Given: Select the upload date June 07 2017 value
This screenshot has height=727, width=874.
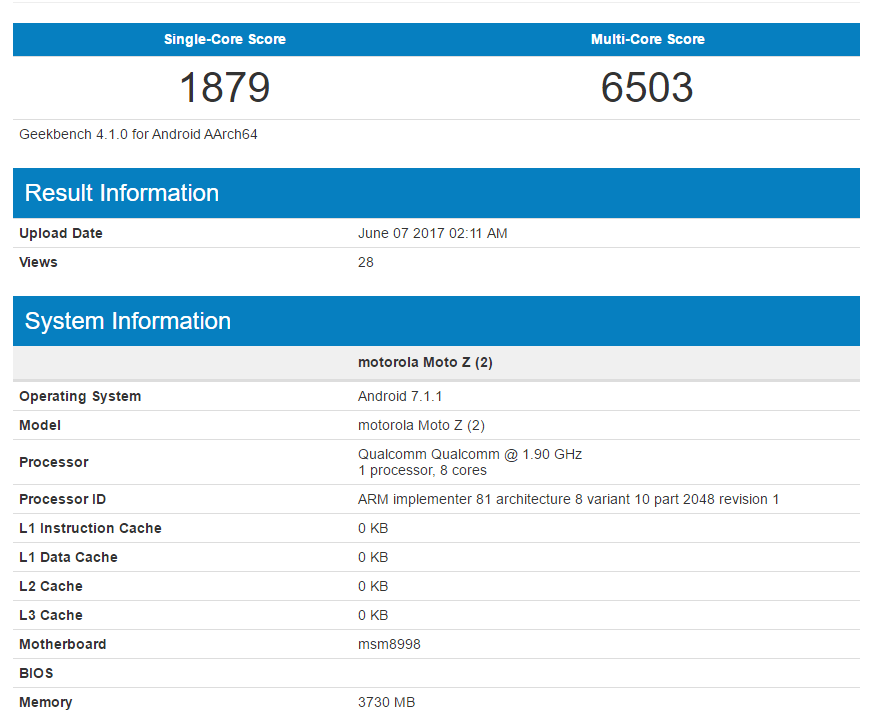Looking at the screenshot, I should (x=432, y=233).
